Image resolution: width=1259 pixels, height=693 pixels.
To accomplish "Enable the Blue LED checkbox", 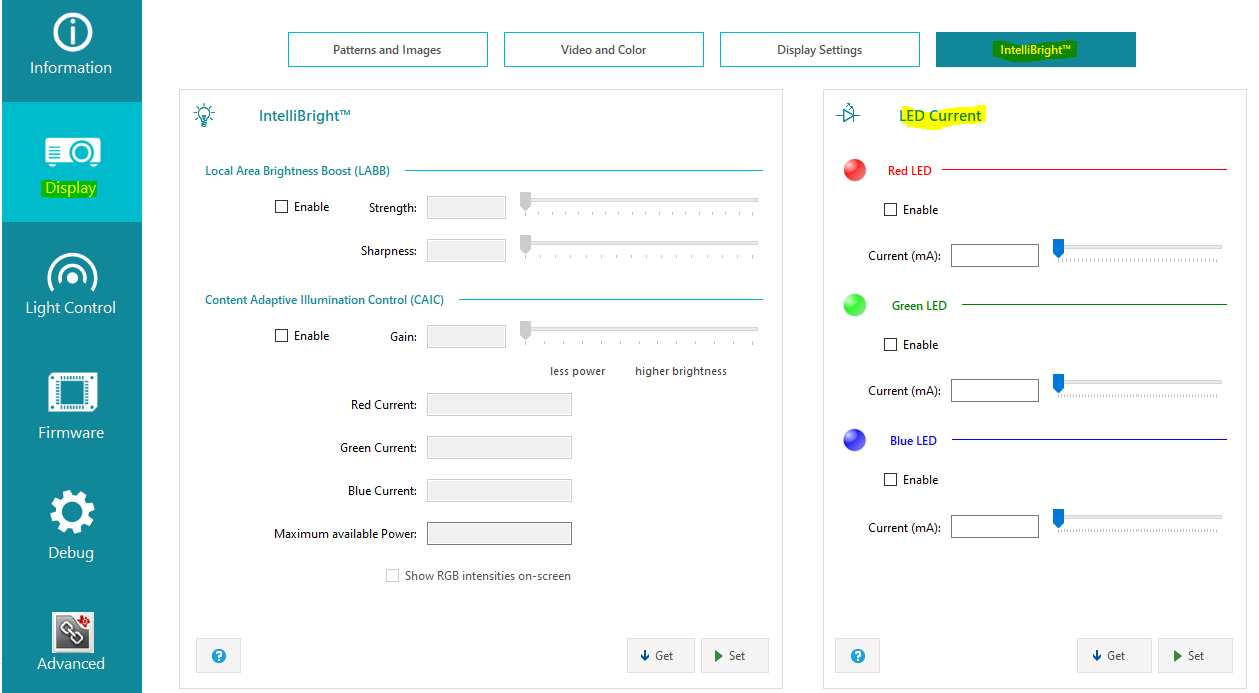I will click(x=890, y=480).
